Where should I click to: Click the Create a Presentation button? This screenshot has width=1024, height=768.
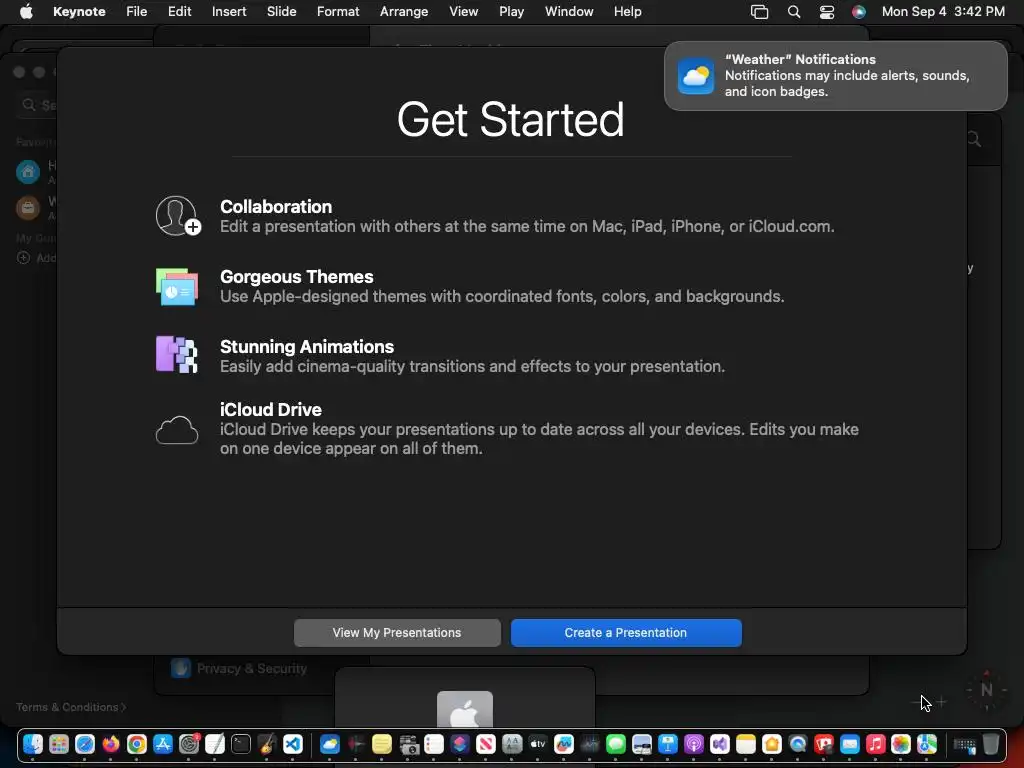coord(626,632)
